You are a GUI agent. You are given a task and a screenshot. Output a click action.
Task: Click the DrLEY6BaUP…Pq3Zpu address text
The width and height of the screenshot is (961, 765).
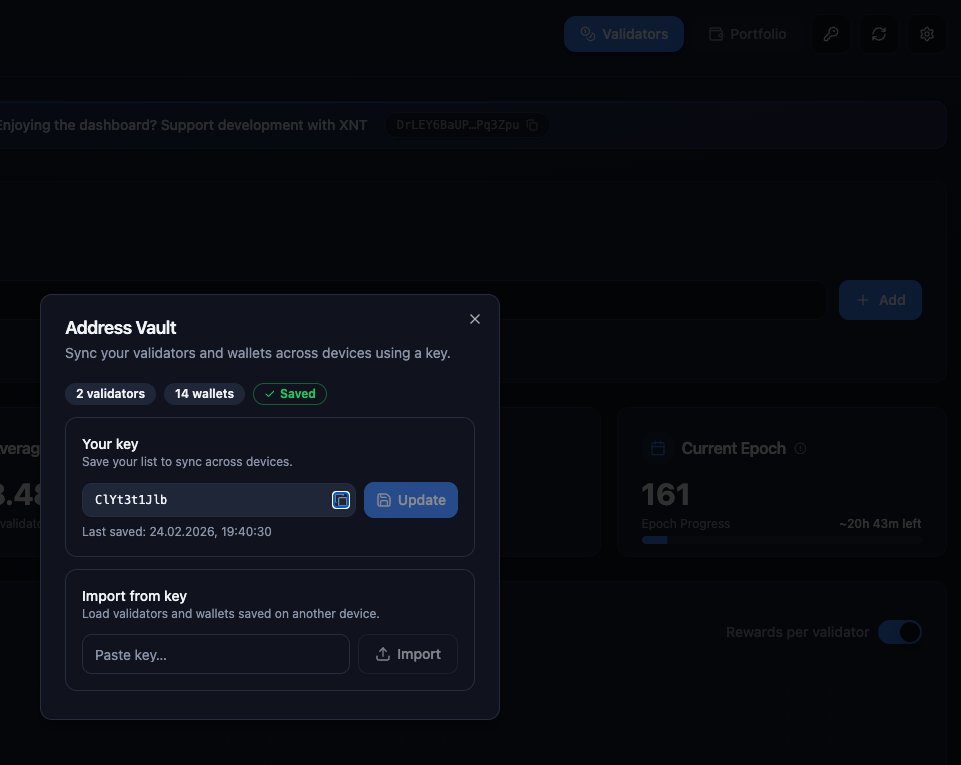(458, 125)
